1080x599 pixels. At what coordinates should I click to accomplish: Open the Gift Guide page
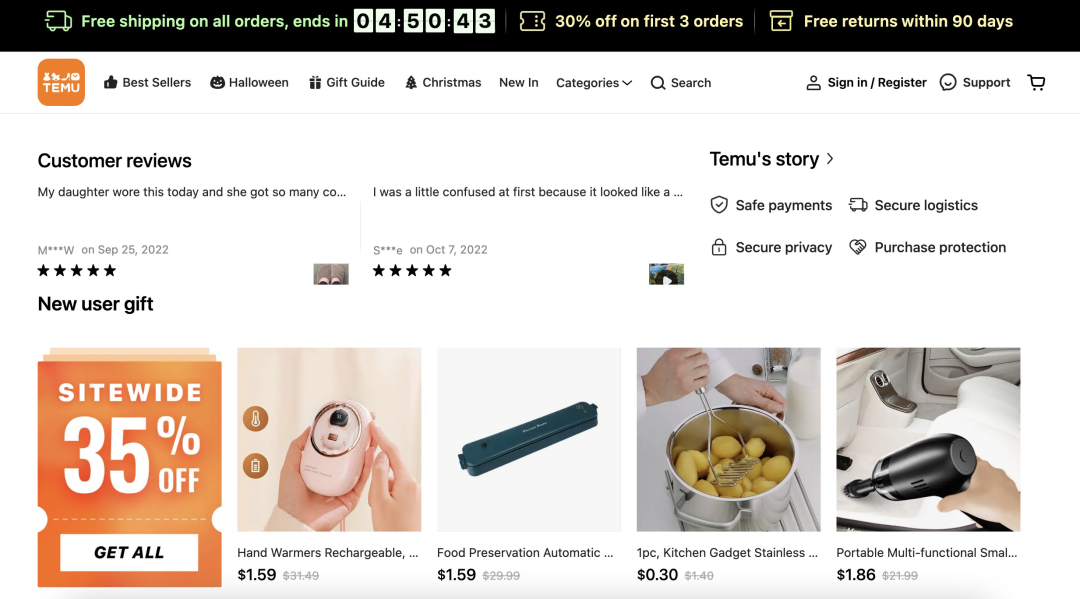[x=346, y=82]
